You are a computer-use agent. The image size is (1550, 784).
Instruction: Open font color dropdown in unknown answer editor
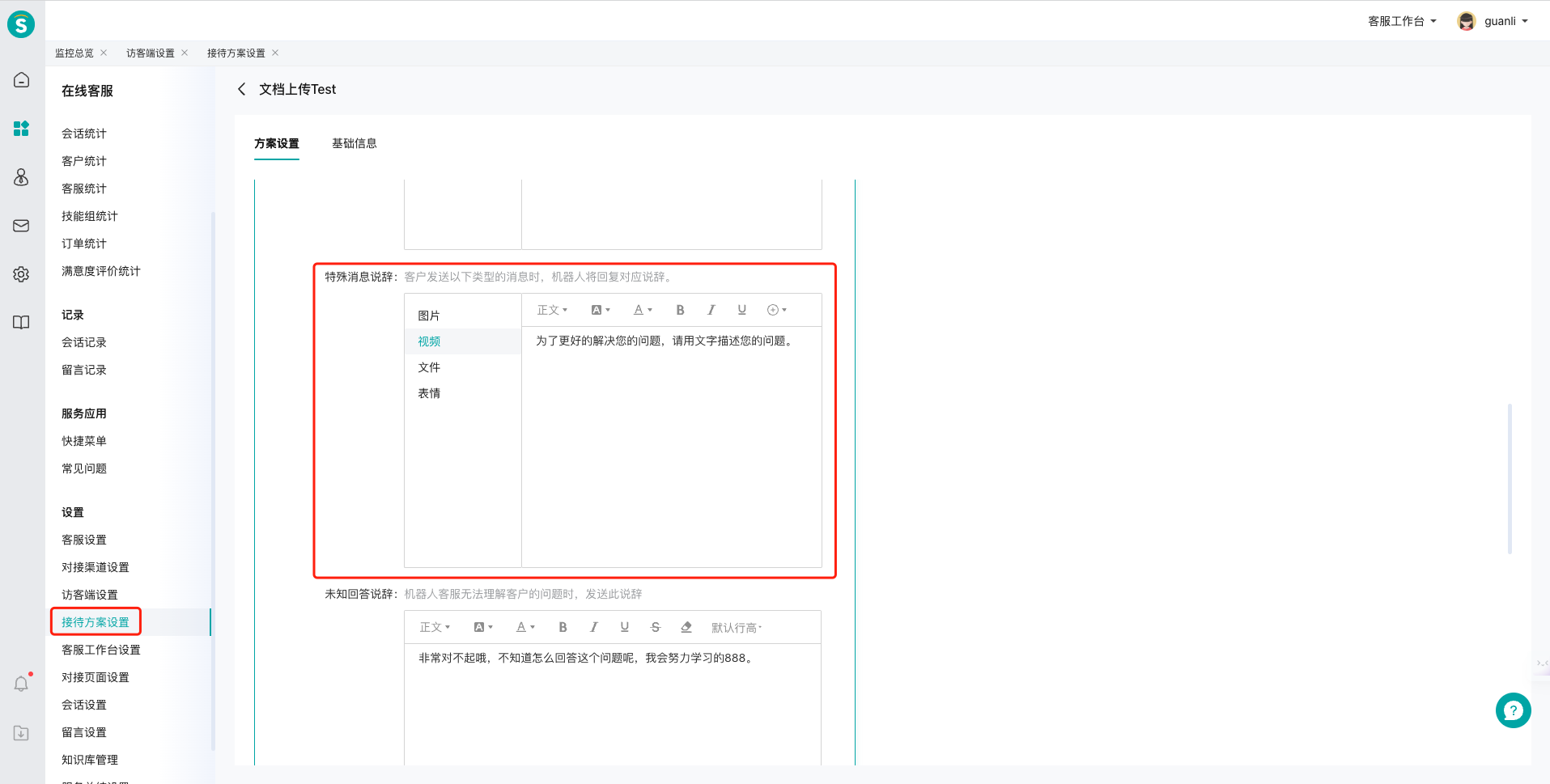click(525, 627)
